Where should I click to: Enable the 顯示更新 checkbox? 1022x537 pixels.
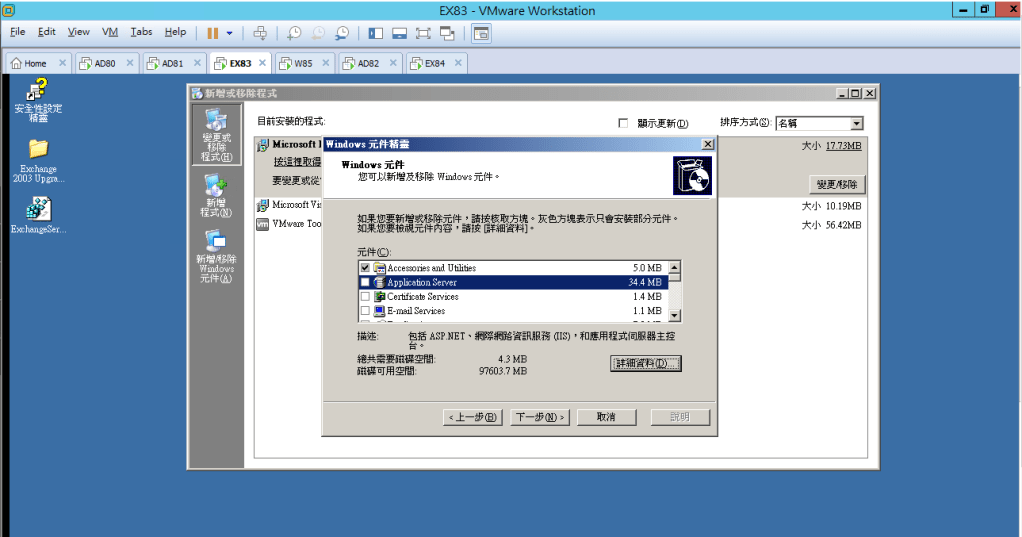point(623,124)
